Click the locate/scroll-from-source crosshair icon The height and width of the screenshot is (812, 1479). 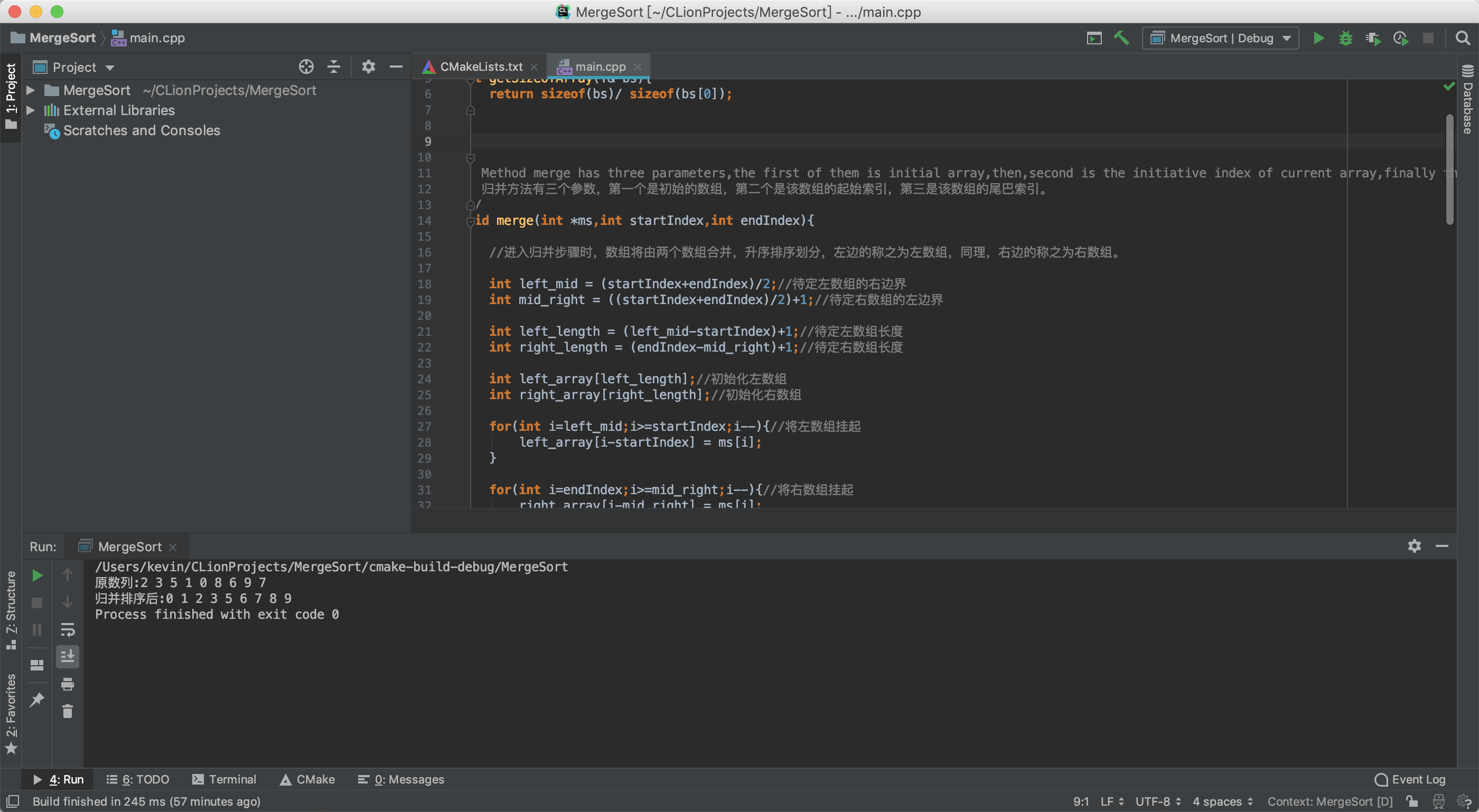click(x=306, y=67)
